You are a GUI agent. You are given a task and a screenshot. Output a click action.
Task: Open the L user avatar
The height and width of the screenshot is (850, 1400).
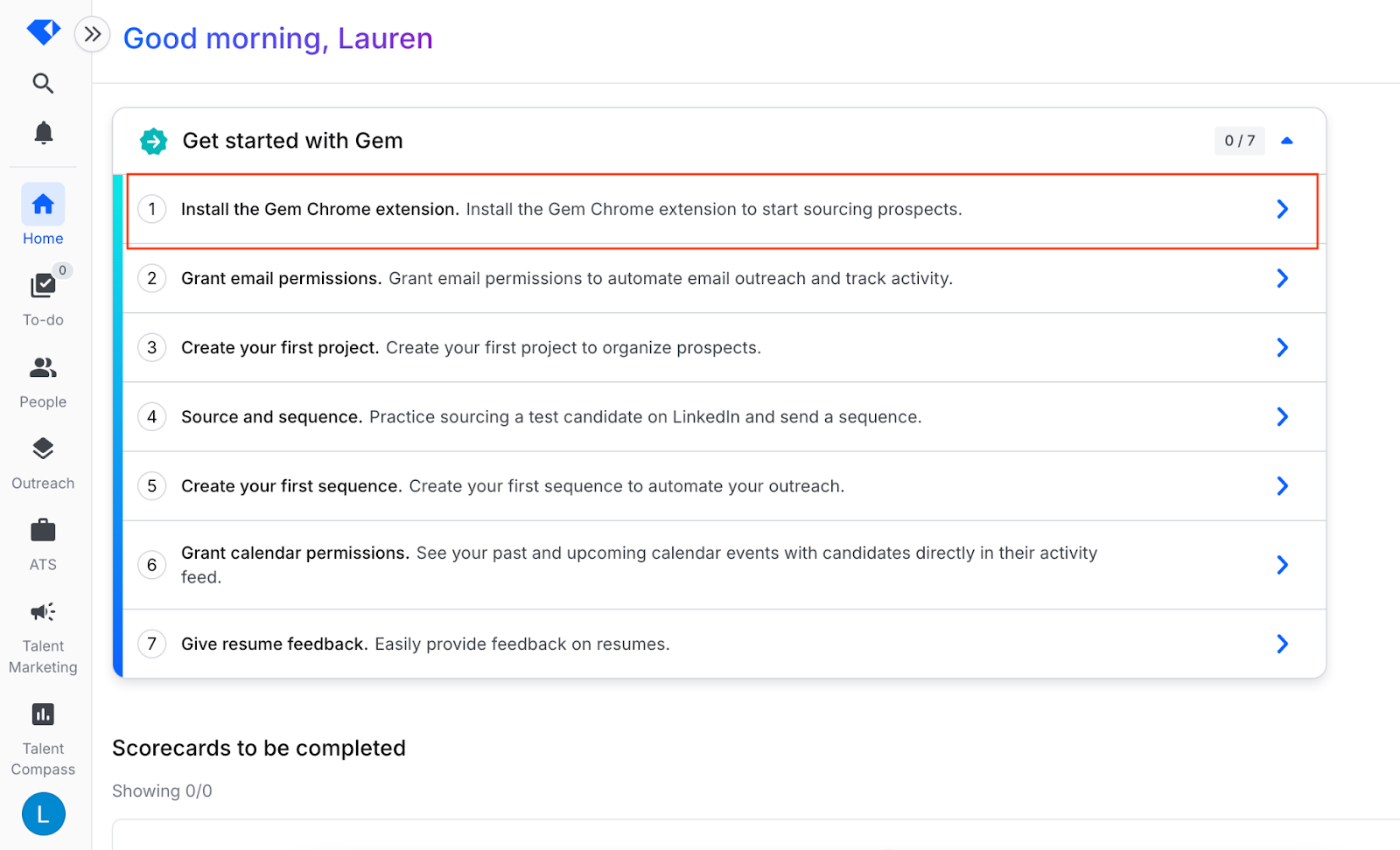[43, 814]
